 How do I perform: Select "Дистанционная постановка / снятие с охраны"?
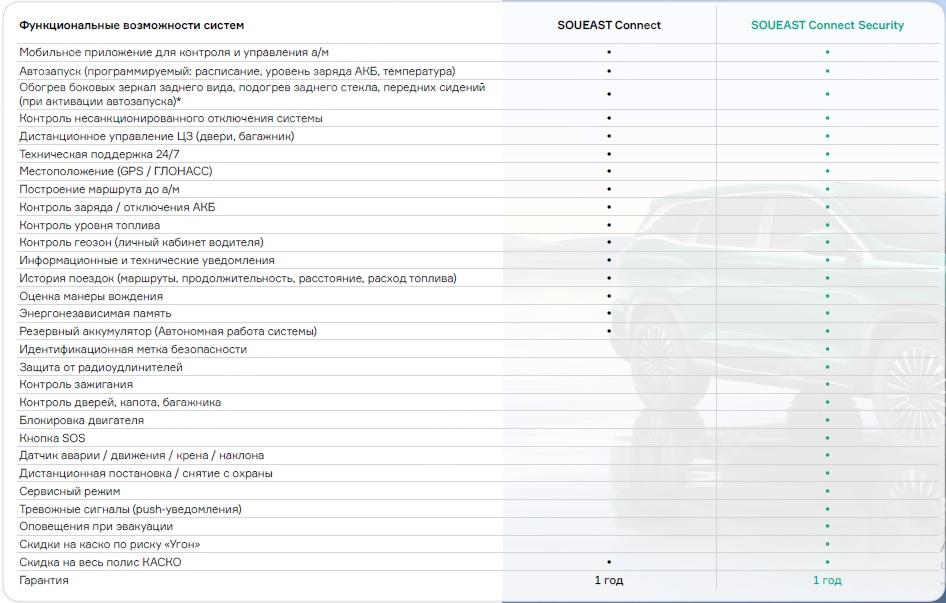tap(146, 474)
